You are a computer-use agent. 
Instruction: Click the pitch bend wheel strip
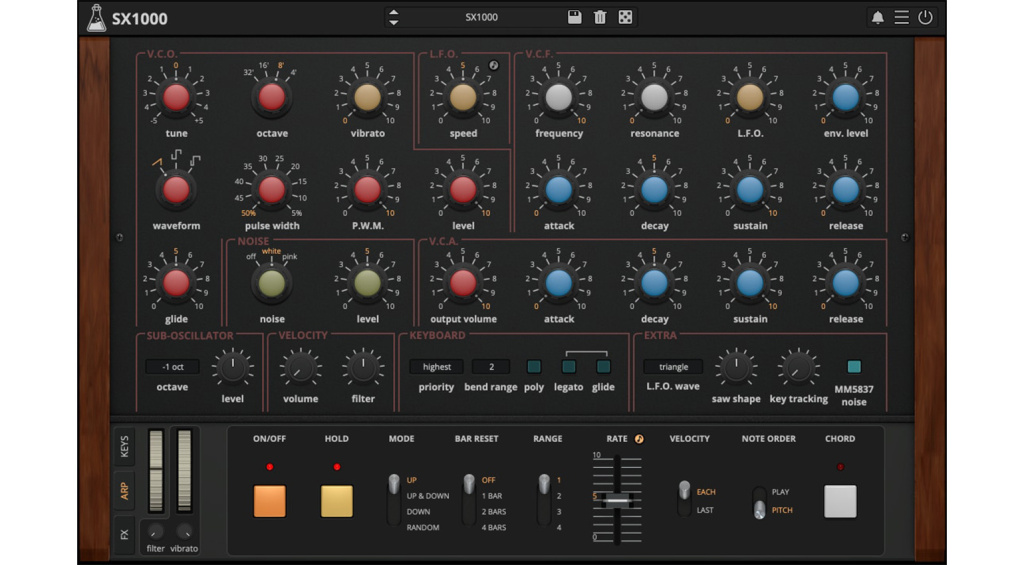coord(156,470)
